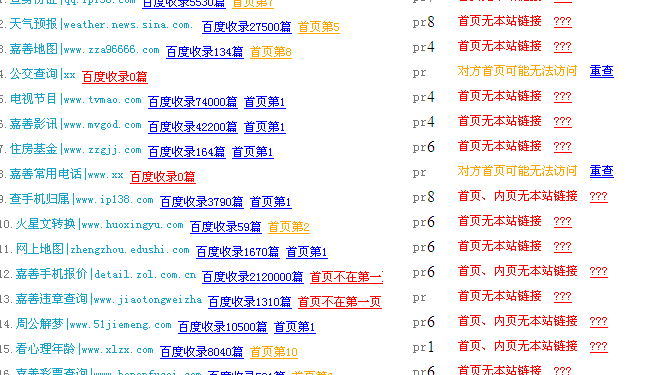
Task: Click 百度收录1310篇 link
Action: [250, 301]
